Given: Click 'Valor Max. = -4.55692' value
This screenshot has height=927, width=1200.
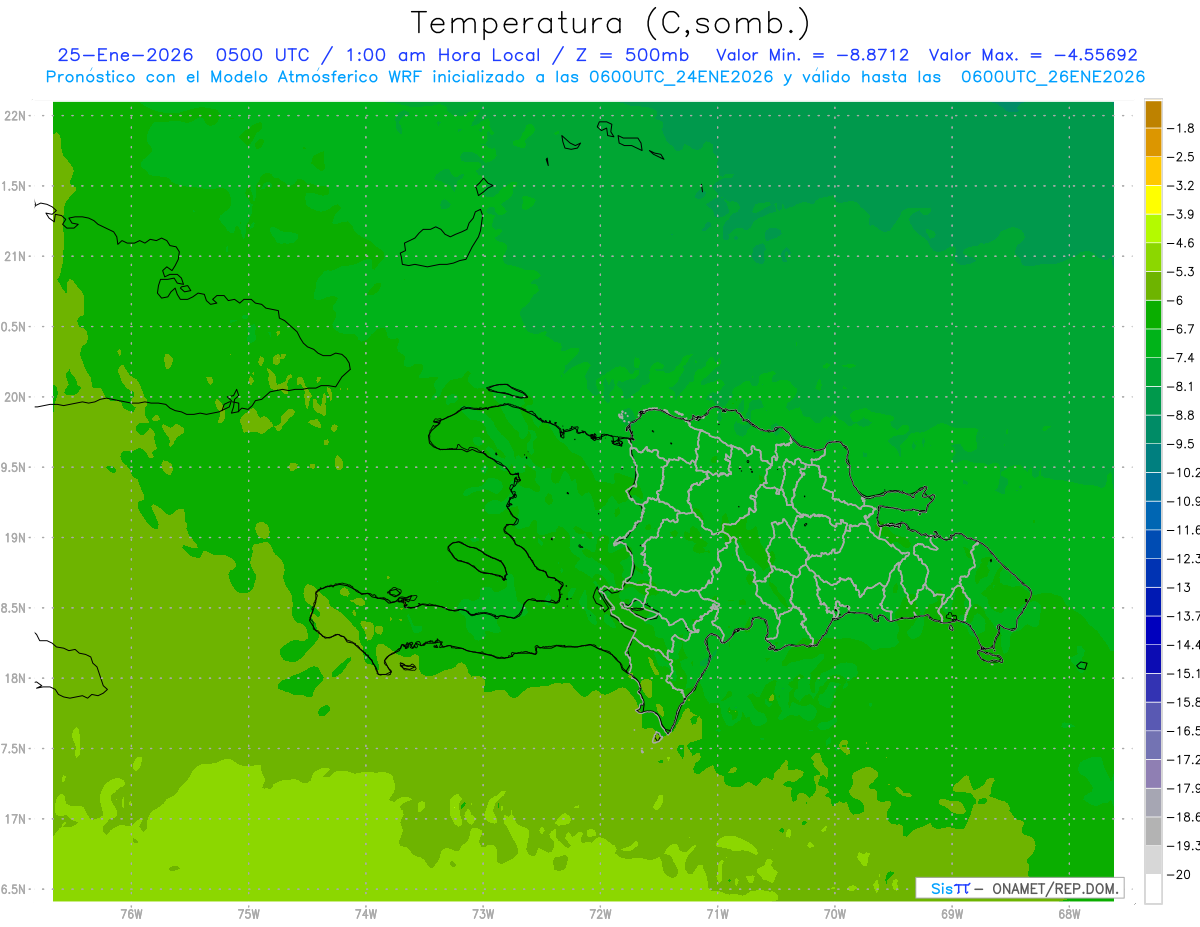Looking at the screenshot, I should coord(1033,56).
